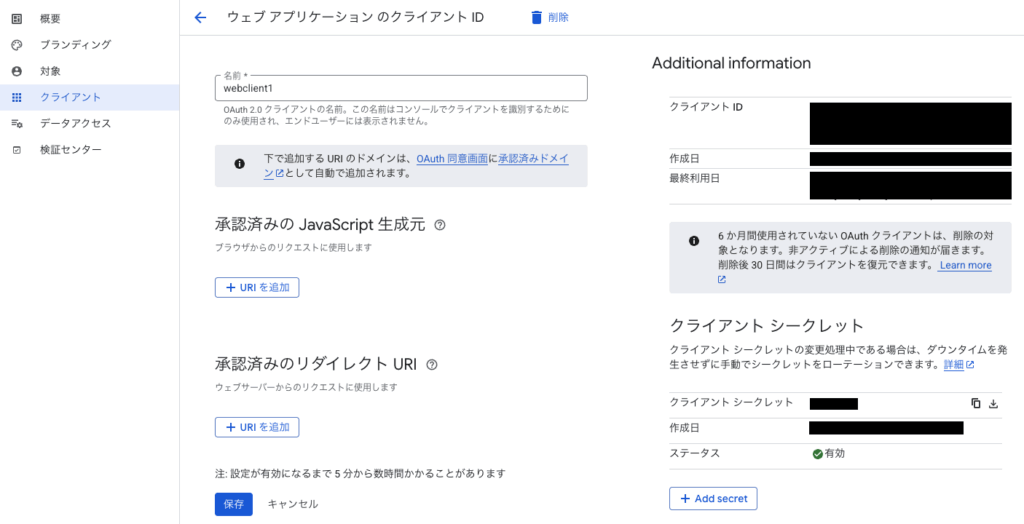The height and width of the screenshot is (524, 1024).
Task: Add URI under 承認済みの JavaScript 生成元
Action: click(257, 287)
